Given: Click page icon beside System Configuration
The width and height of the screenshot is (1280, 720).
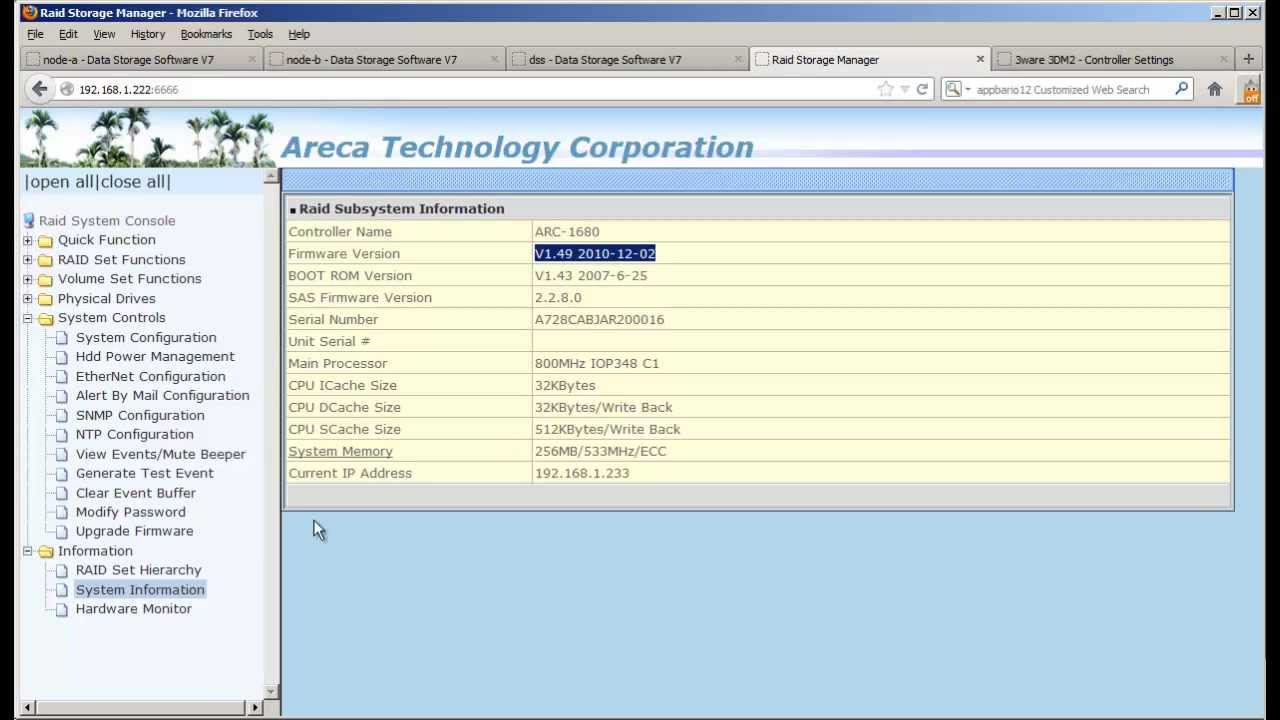Looking at the screenshot, I should tap(62, 338).
